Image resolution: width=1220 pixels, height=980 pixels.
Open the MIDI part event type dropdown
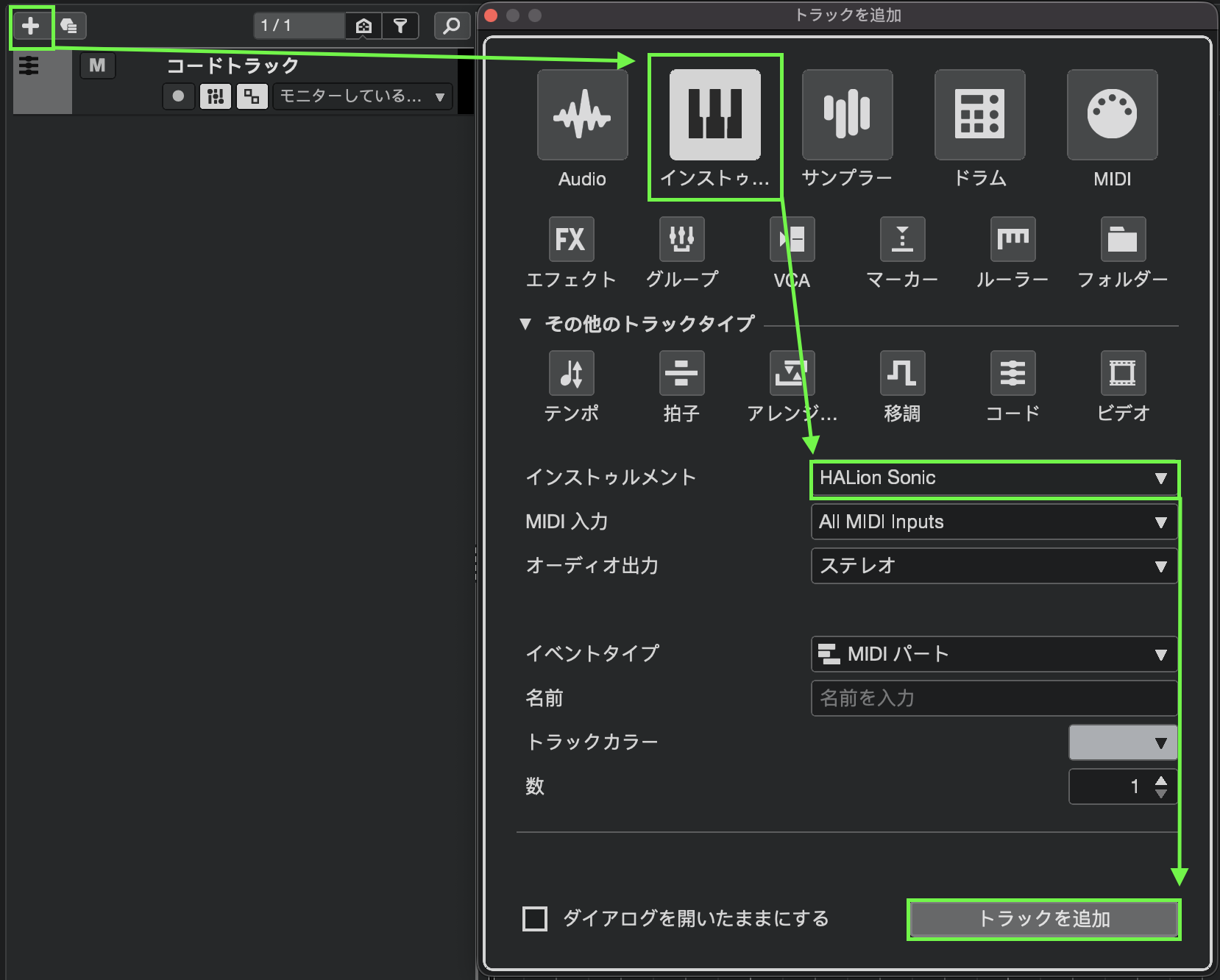pos(993,654)
